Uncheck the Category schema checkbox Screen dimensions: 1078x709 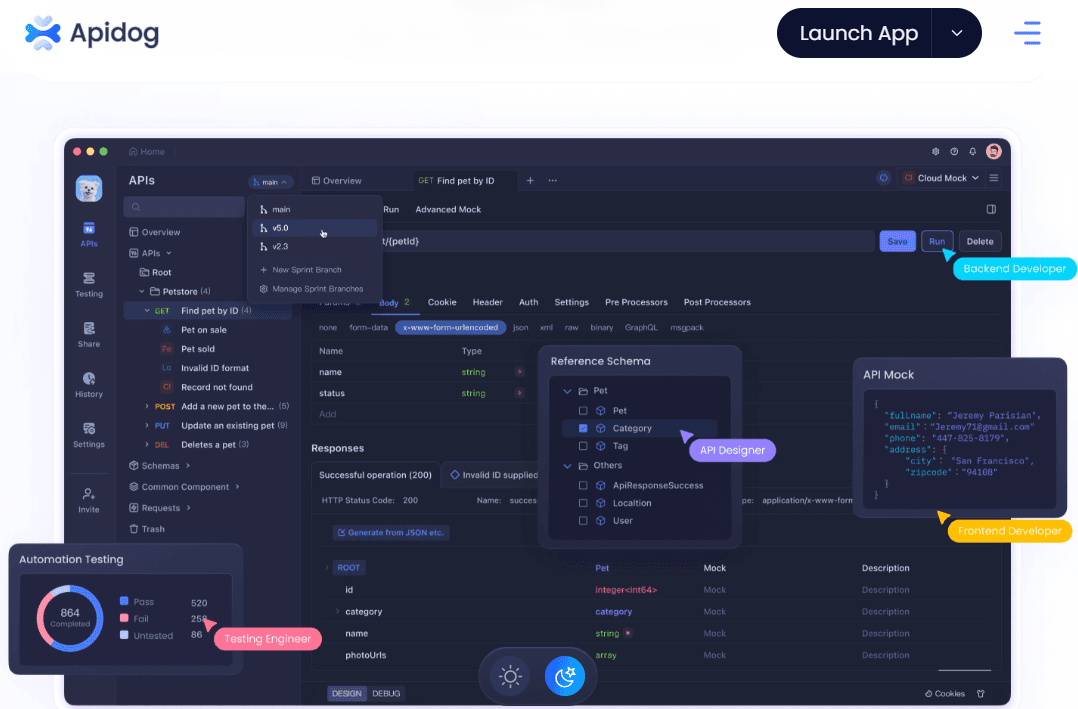tap(583, 428)
